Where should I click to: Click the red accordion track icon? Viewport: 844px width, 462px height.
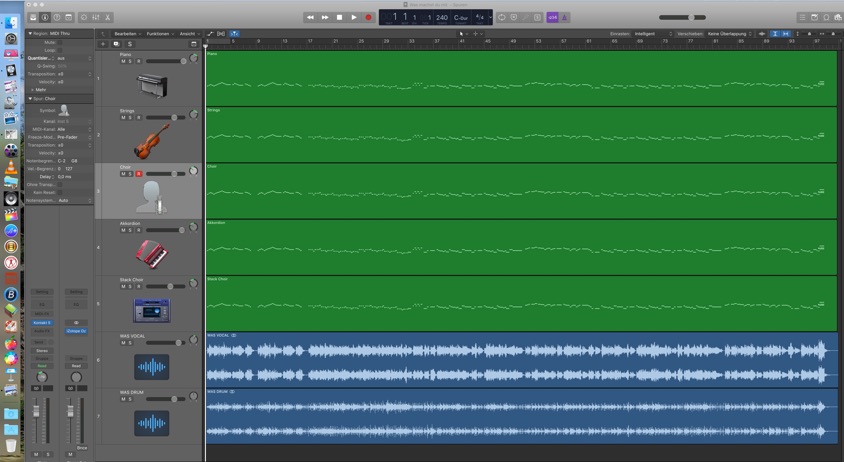coord(152,254)
